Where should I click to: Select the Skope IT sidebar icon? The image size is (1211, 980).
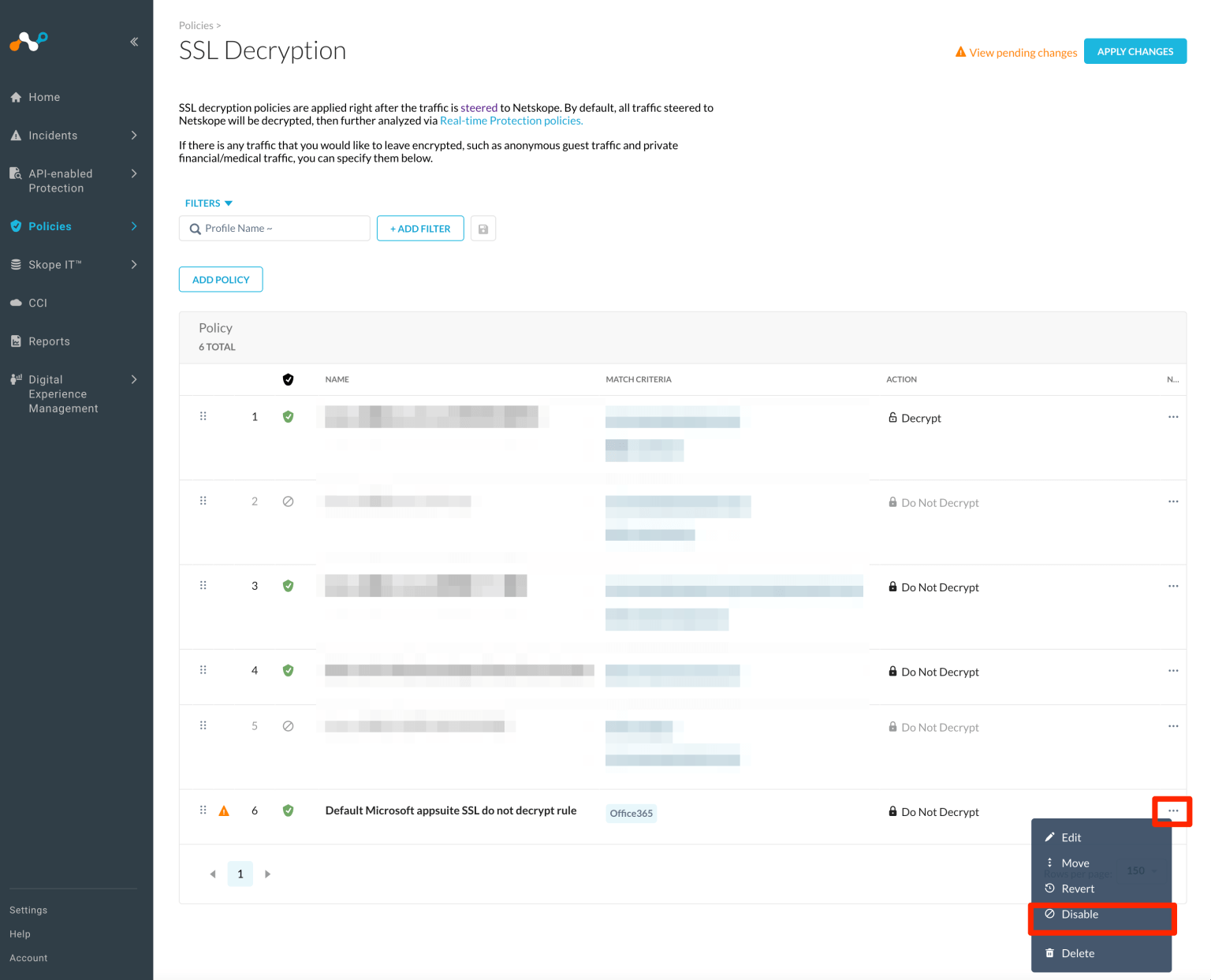[17, 264]
